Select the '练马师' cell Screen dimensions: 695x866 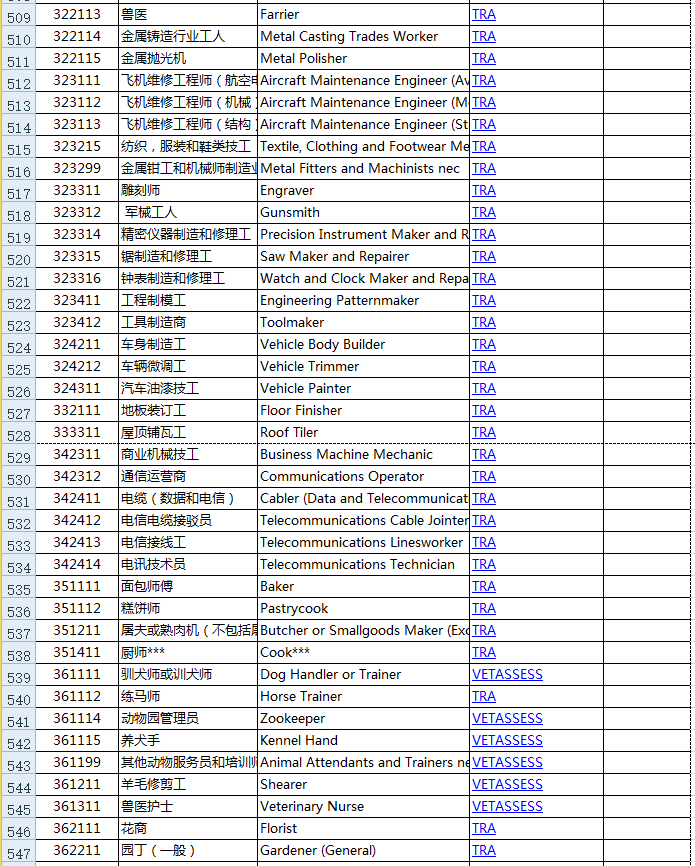pyautogui.click(x=188, y=696)
